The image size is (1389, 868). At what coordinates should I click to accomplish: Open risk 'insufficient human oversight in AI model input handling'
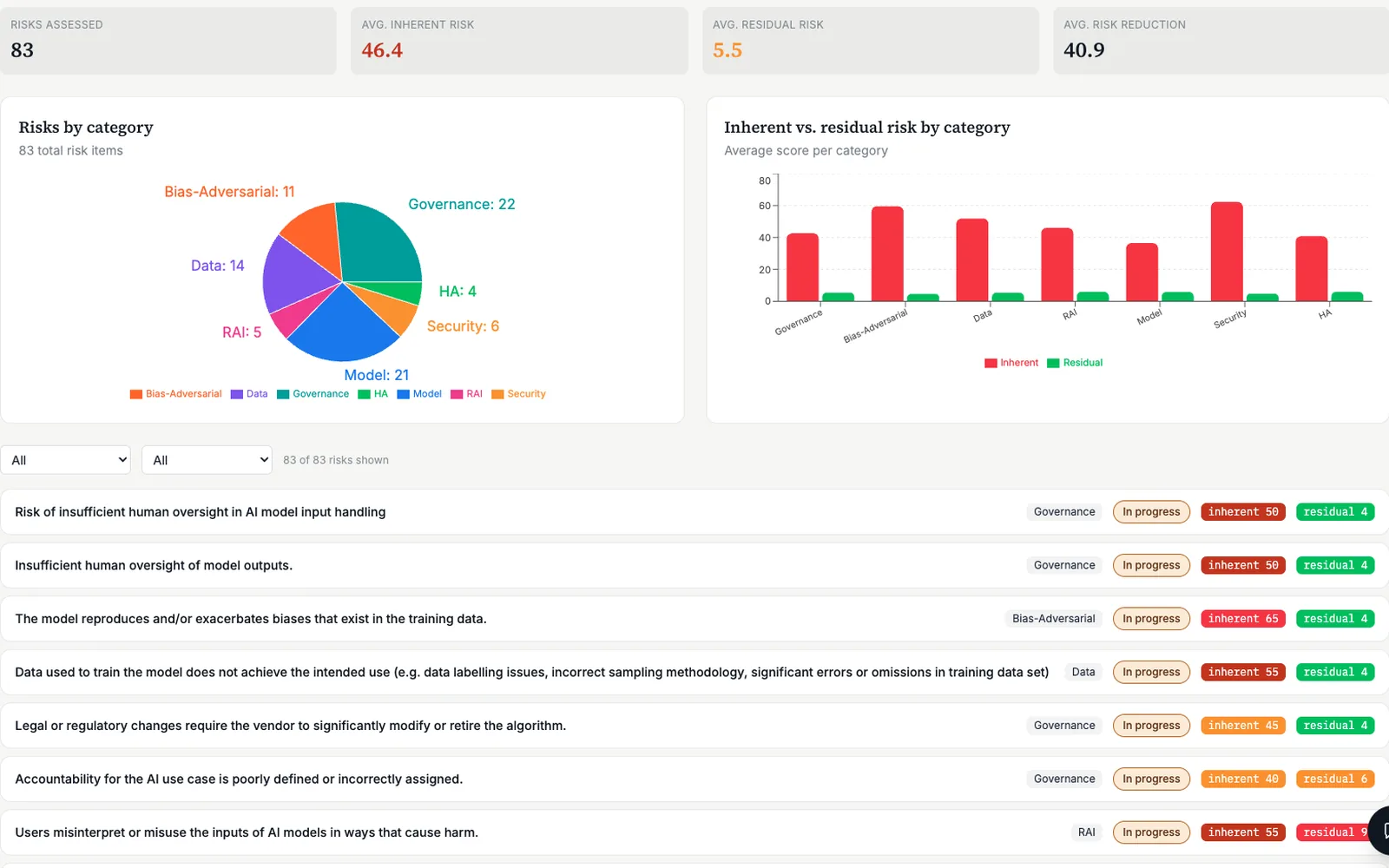point(694,512)
